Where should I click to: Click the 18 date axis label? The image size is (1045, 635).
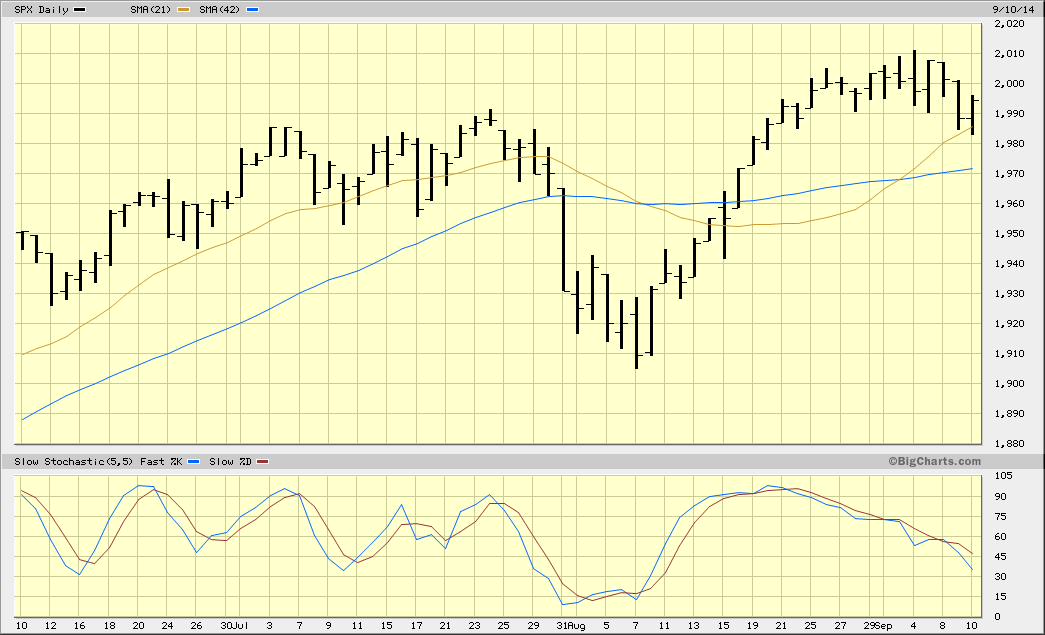(x=109, y=626)
